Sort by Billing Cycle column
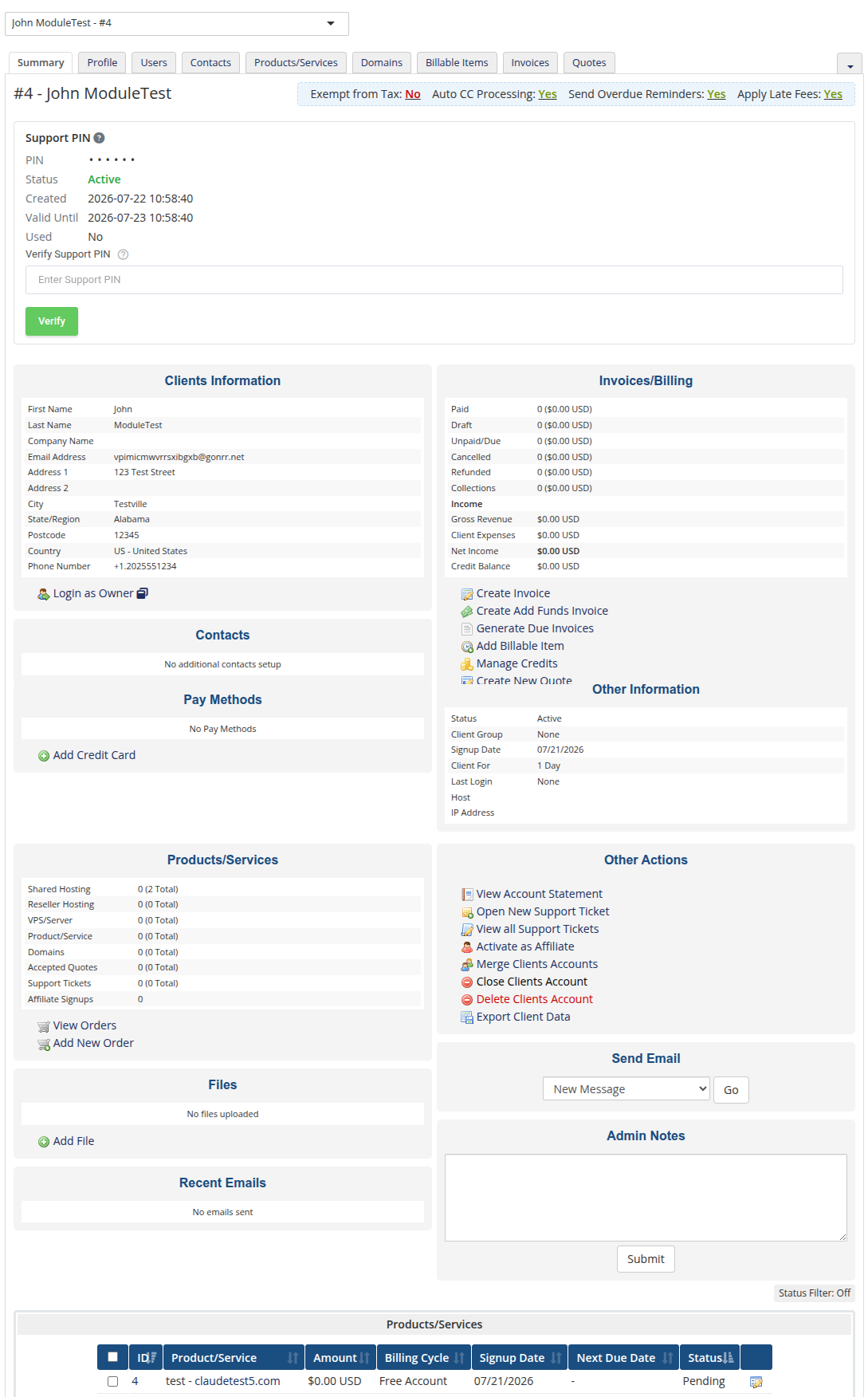 (x=423, y=1358)
